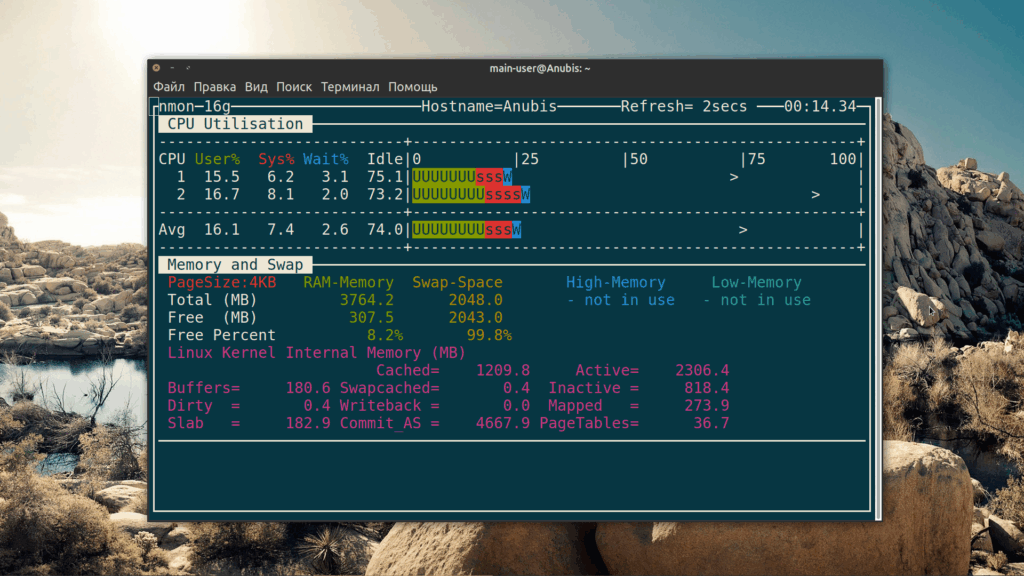Click the Avg CPU usage bar
This screenshot has width=1024, height=576.
[467, 230]
